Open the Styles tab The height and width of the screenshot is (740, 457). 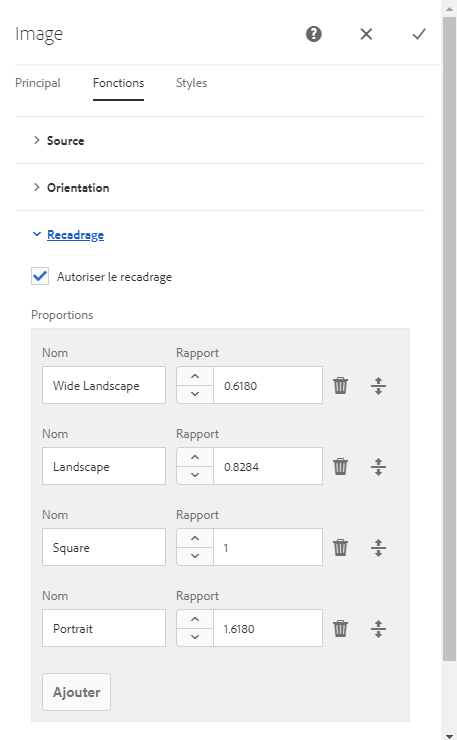pyautogui.click(x=191, y=83)
